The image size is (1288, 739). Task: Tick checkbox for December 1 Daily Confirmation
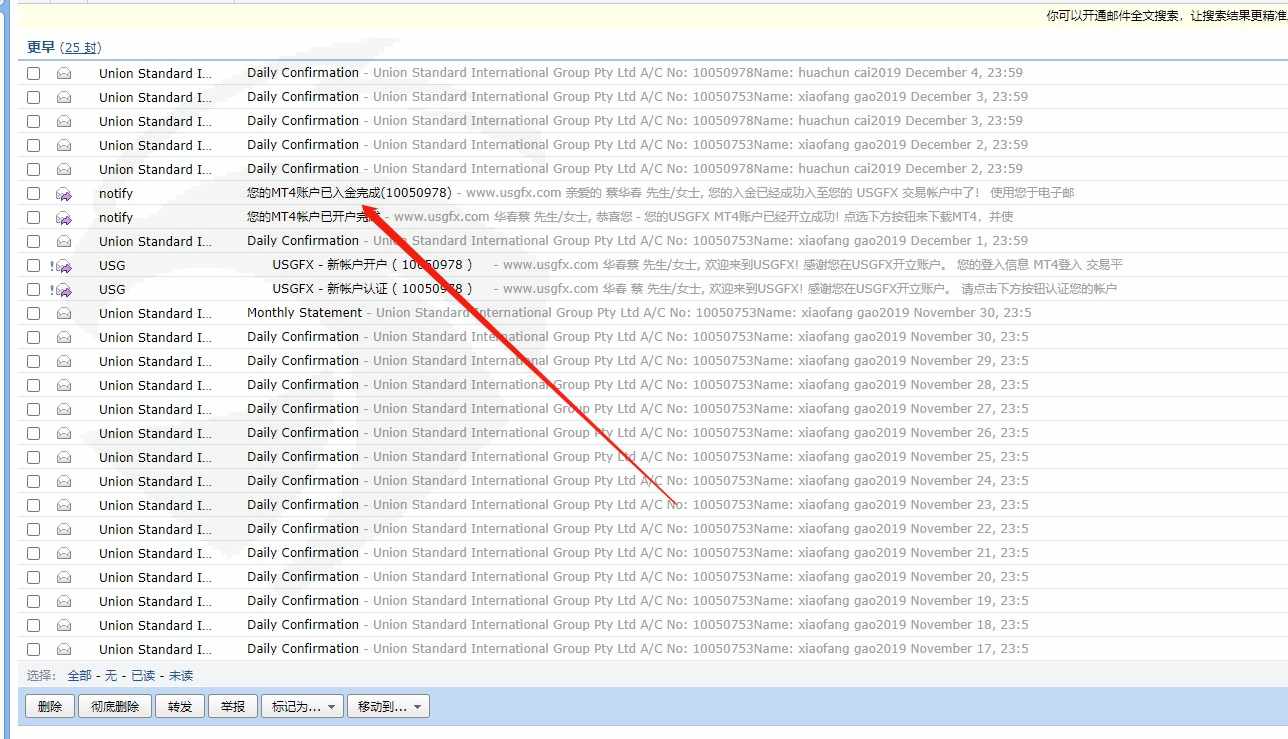click(34, 241)
